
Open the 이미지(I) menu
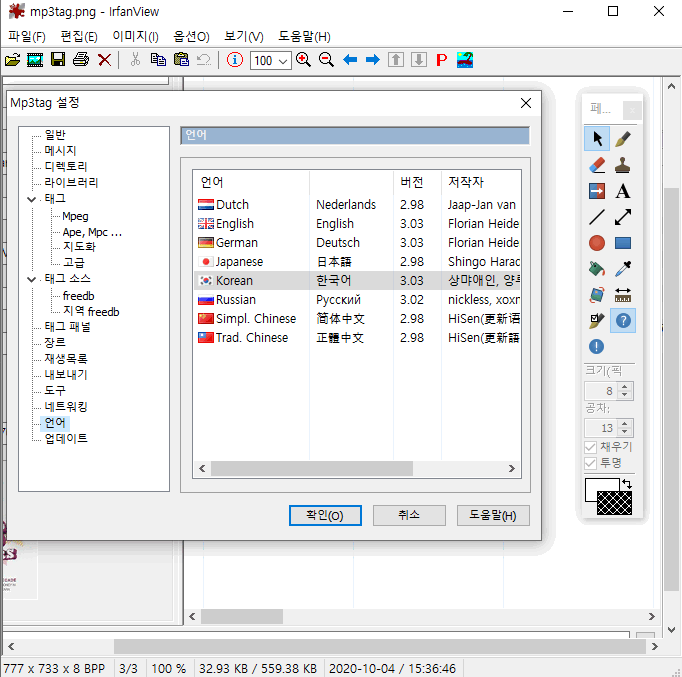135,37
